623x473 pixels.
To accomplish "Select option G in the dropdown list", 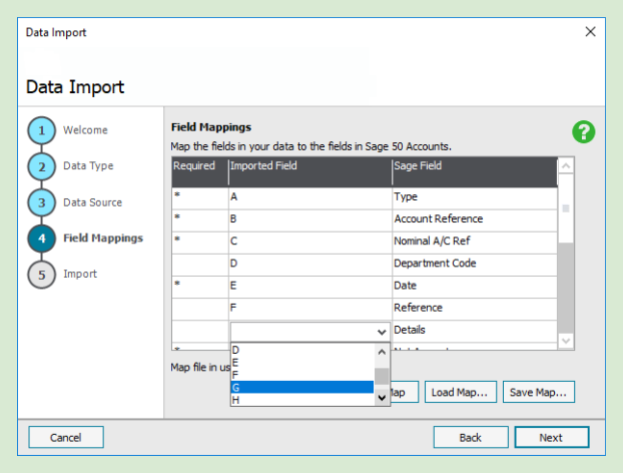I will [x=302, y=387].
